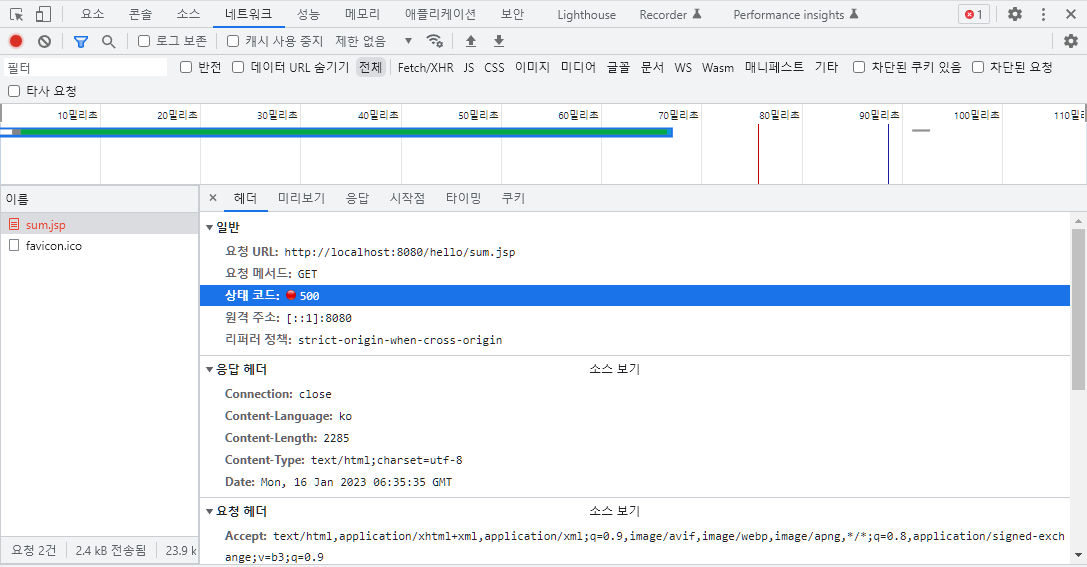Export HAR file download arrow icon

click(498, 41)
